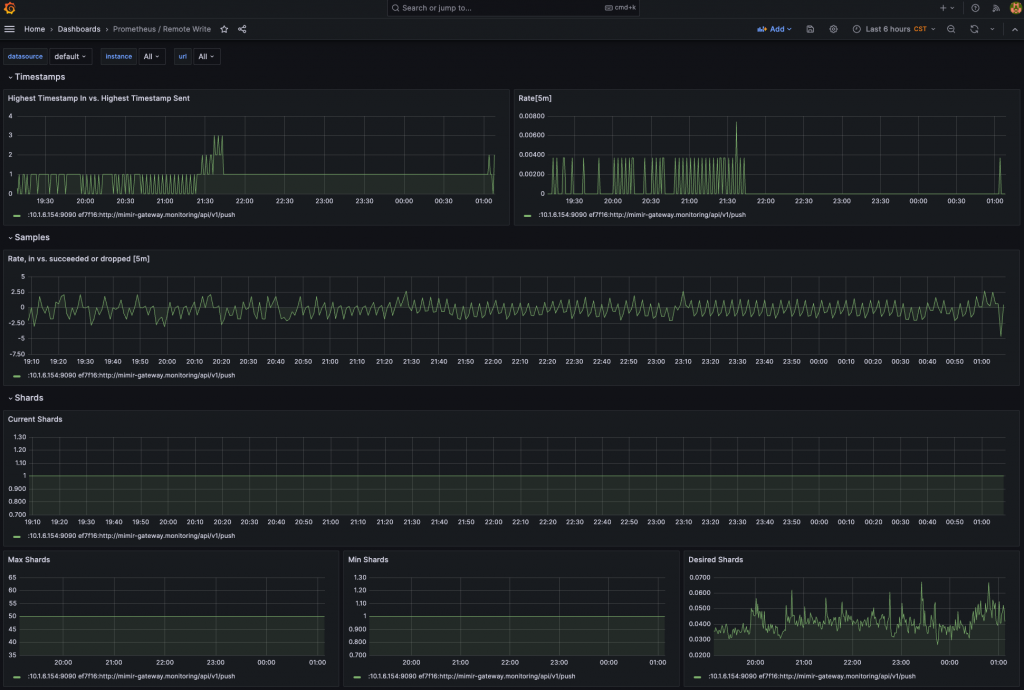Open dashboard settings gear
Screen dimensions: 1024x690
point(833,29)
